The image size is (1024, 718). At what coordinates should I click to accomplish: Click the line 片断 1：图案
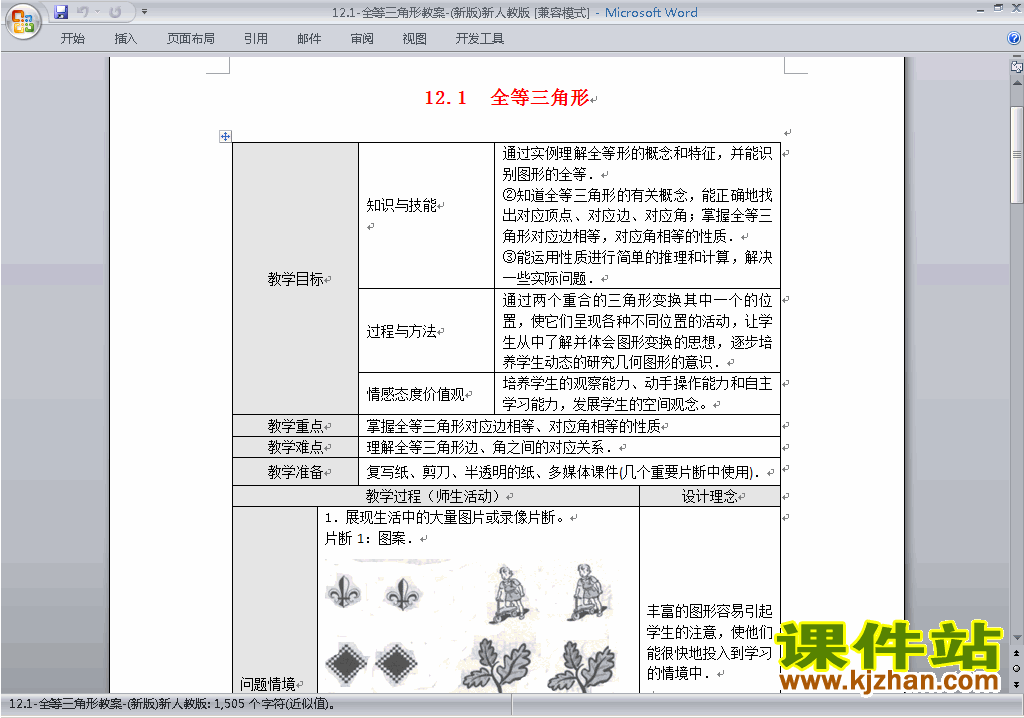click(x=368, y=538)
